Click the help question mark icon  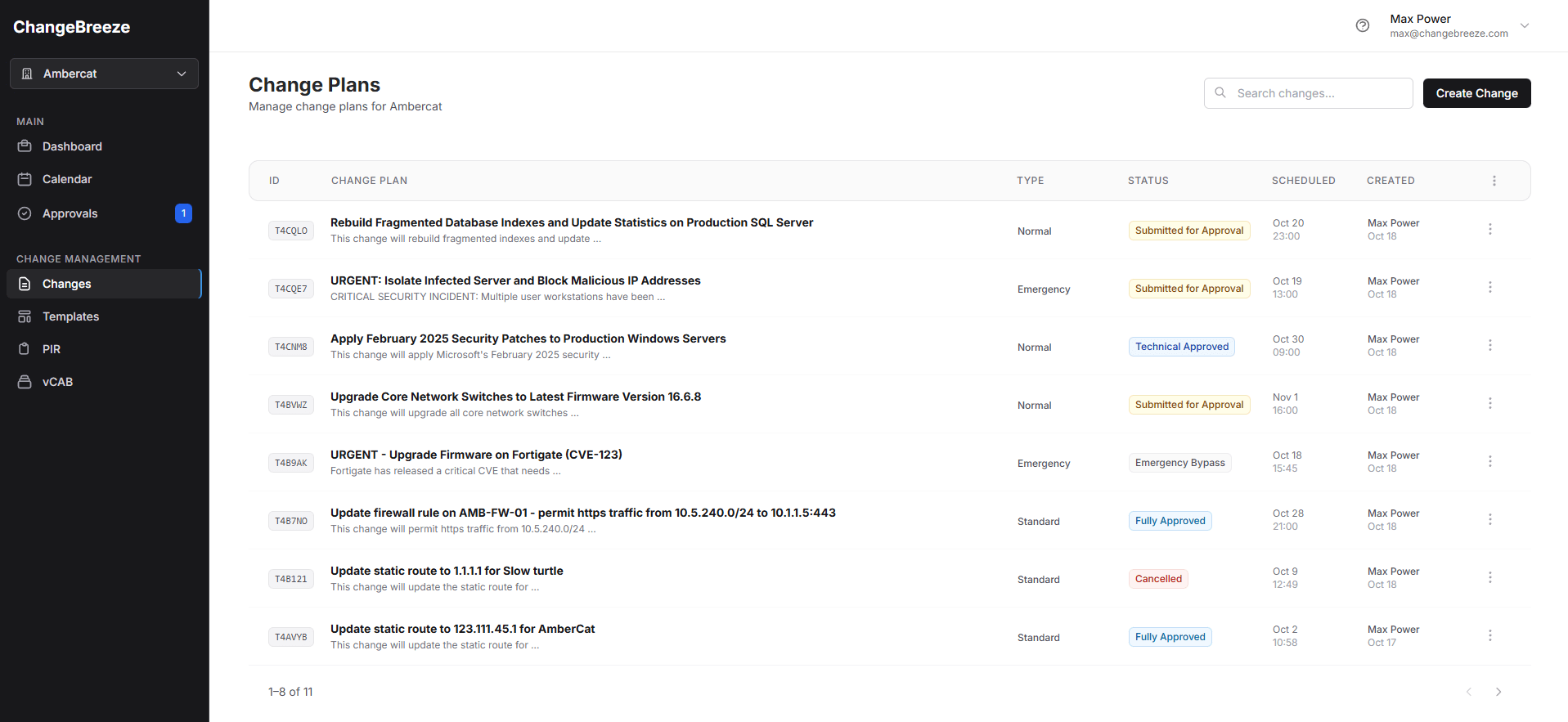1362,25
